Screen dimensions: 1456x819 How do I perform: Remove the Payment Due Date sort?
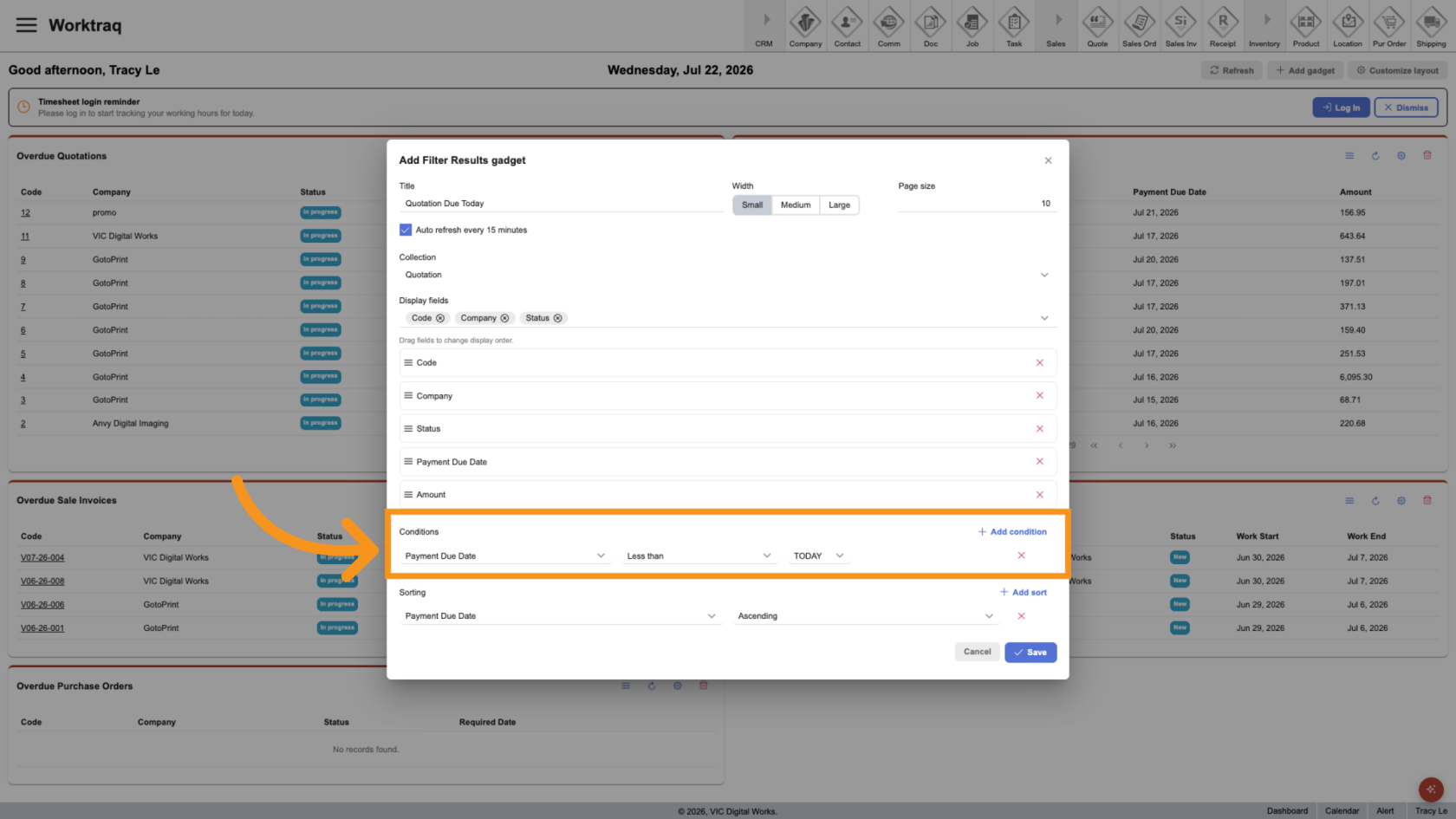1021,616
